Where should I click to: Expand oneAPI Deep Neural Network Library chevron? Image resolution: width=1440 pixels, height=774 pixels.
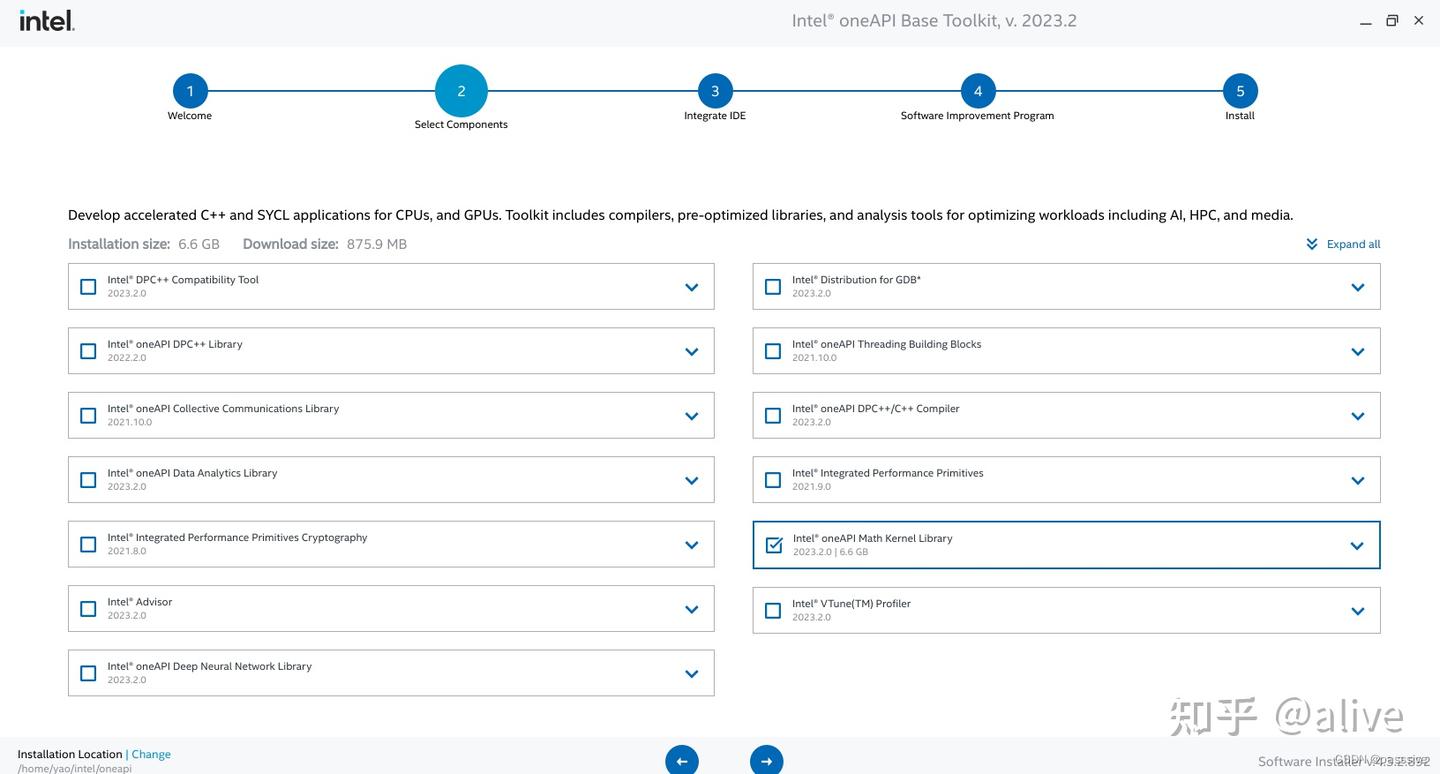point(691,673)
